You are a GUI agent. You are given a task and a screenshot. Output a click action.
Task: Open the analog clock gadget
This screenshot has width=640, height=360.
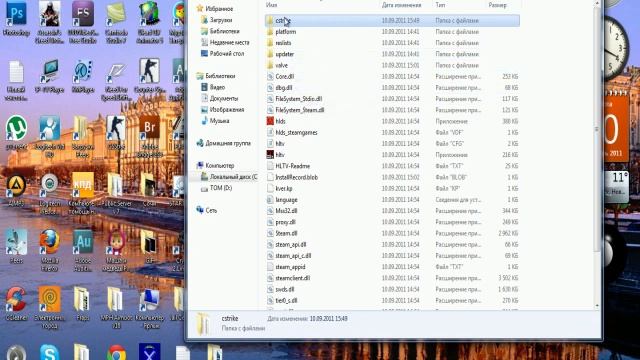(616, 48)
